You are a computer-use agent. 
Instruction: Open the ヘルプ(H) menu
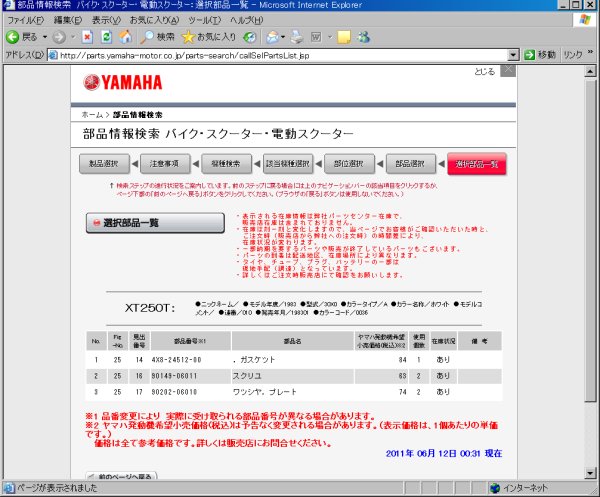coord(247,20)
